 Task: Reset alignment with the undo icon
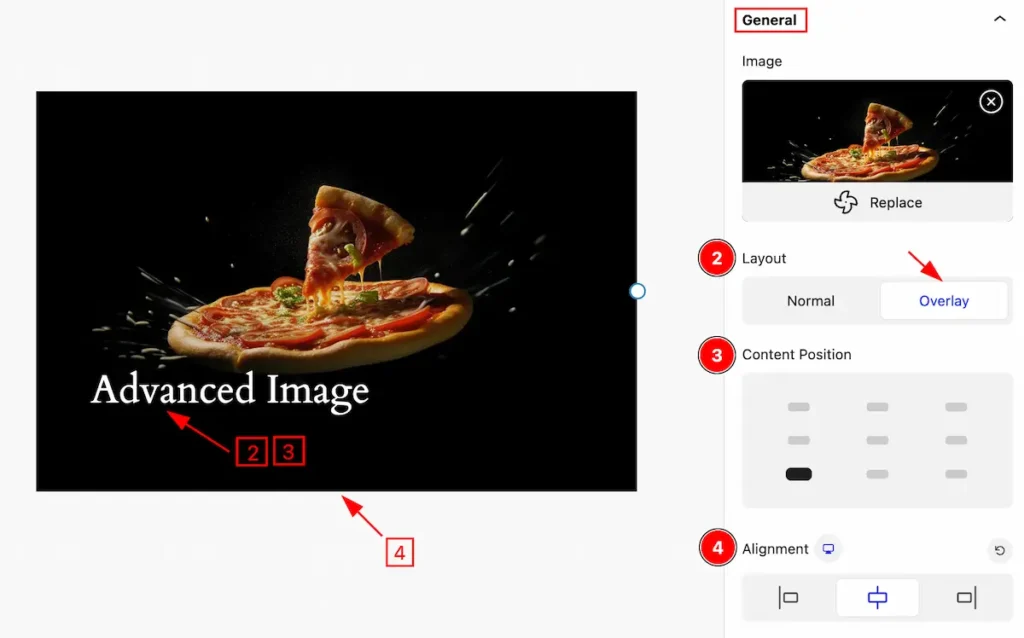pyautogui.click(x=999, y=550)
